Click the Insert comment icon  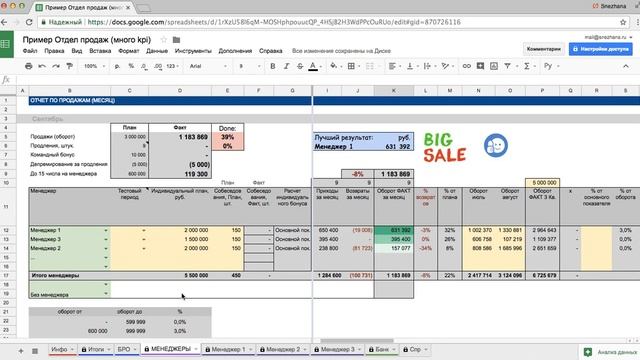pos(480,66)
